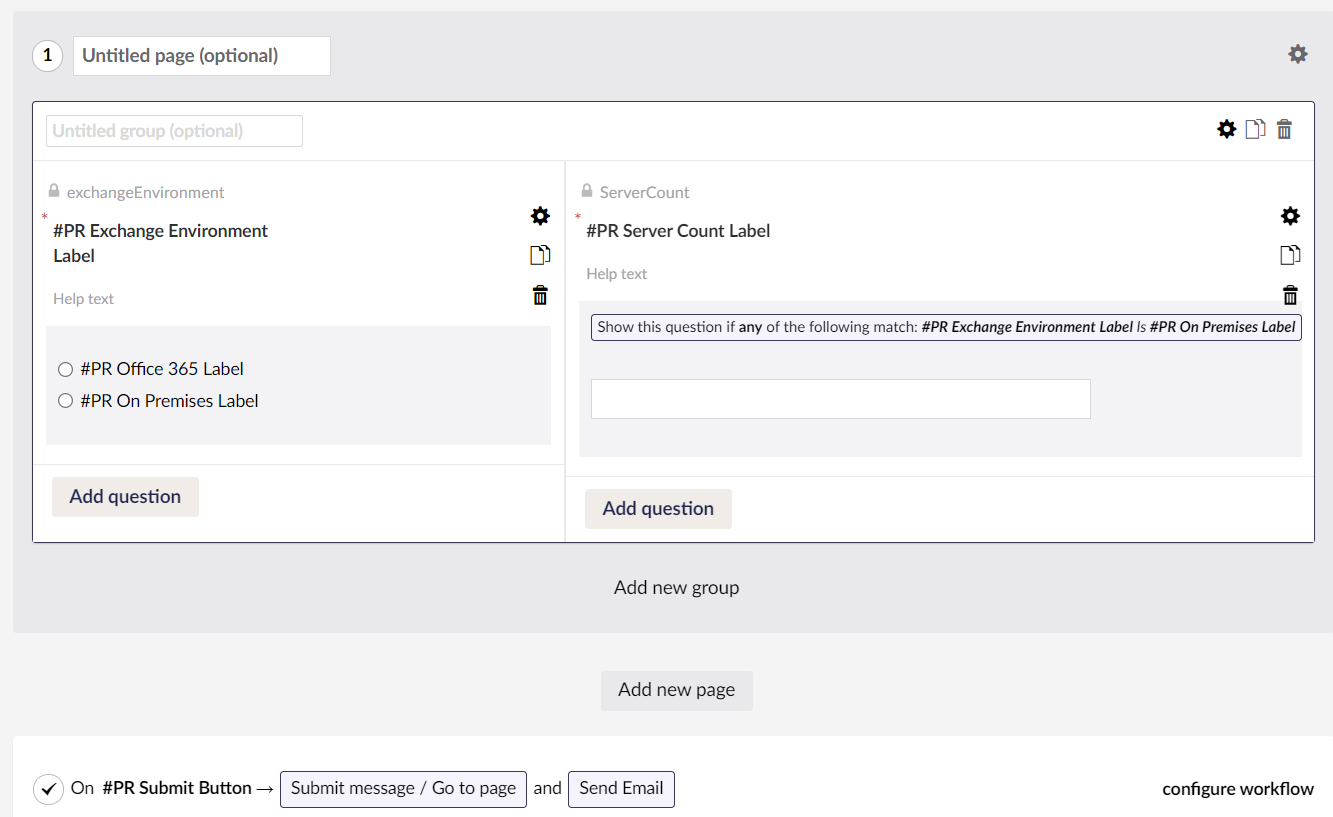Screen dimensions: 1333x817
Task: Duplicate the Server Count question
Action: [1290, 254]
